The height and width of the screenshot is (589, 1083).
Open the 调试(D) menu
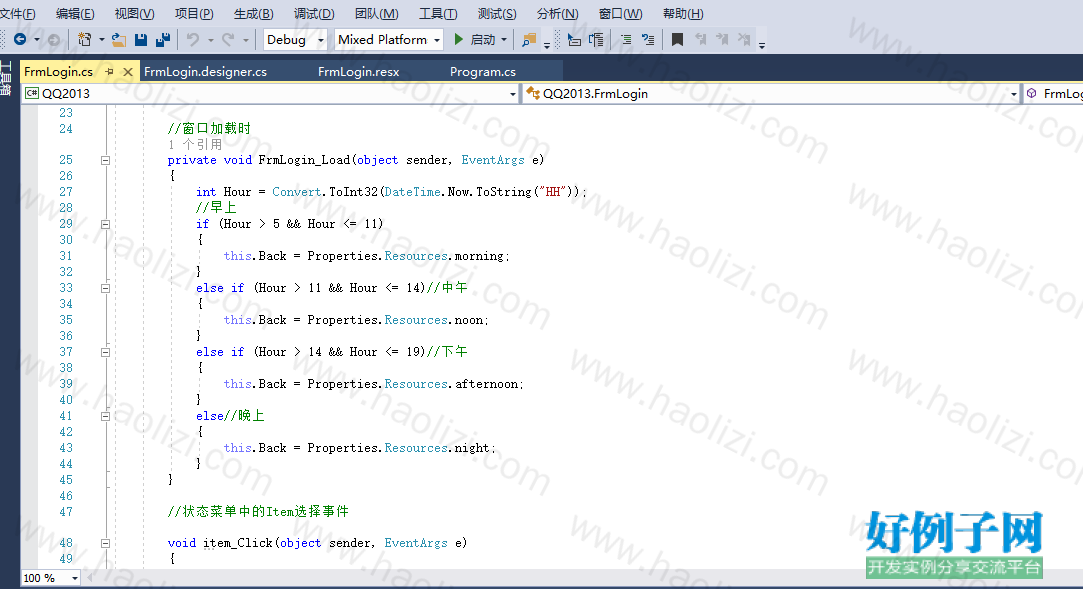(314, 14)
